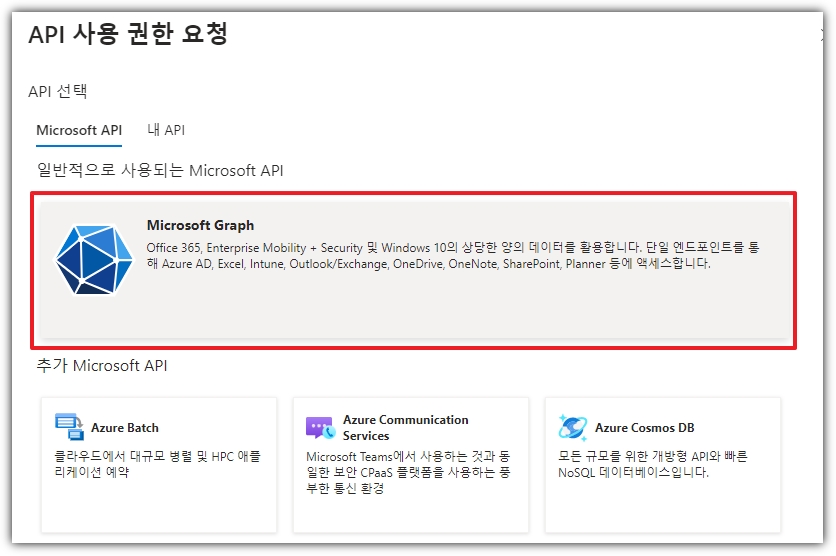Click the 추가 Microsoft API heading
Screen dimensions: 836x556
102,366
